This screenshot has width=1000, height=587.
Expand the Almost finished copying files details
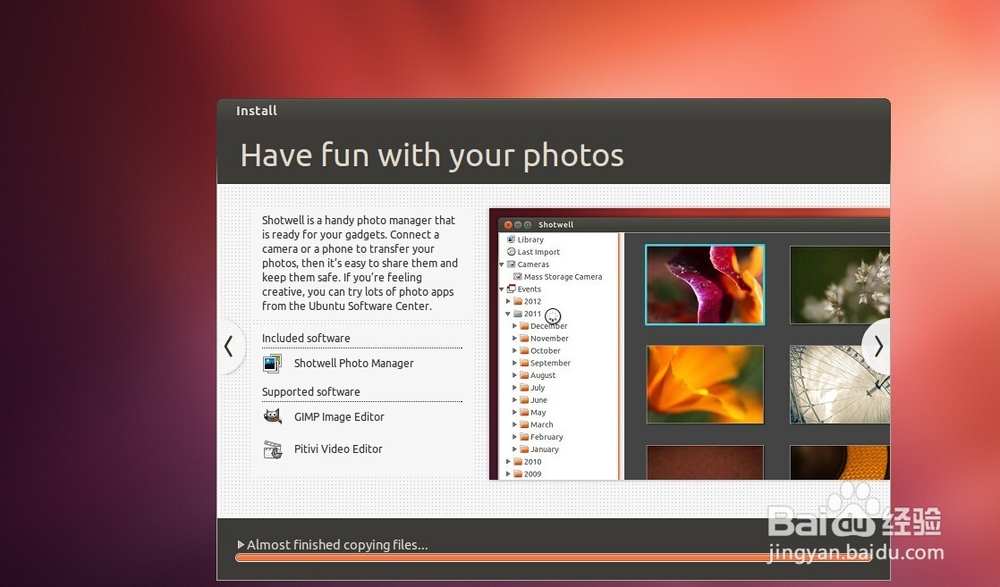point(239,545)
